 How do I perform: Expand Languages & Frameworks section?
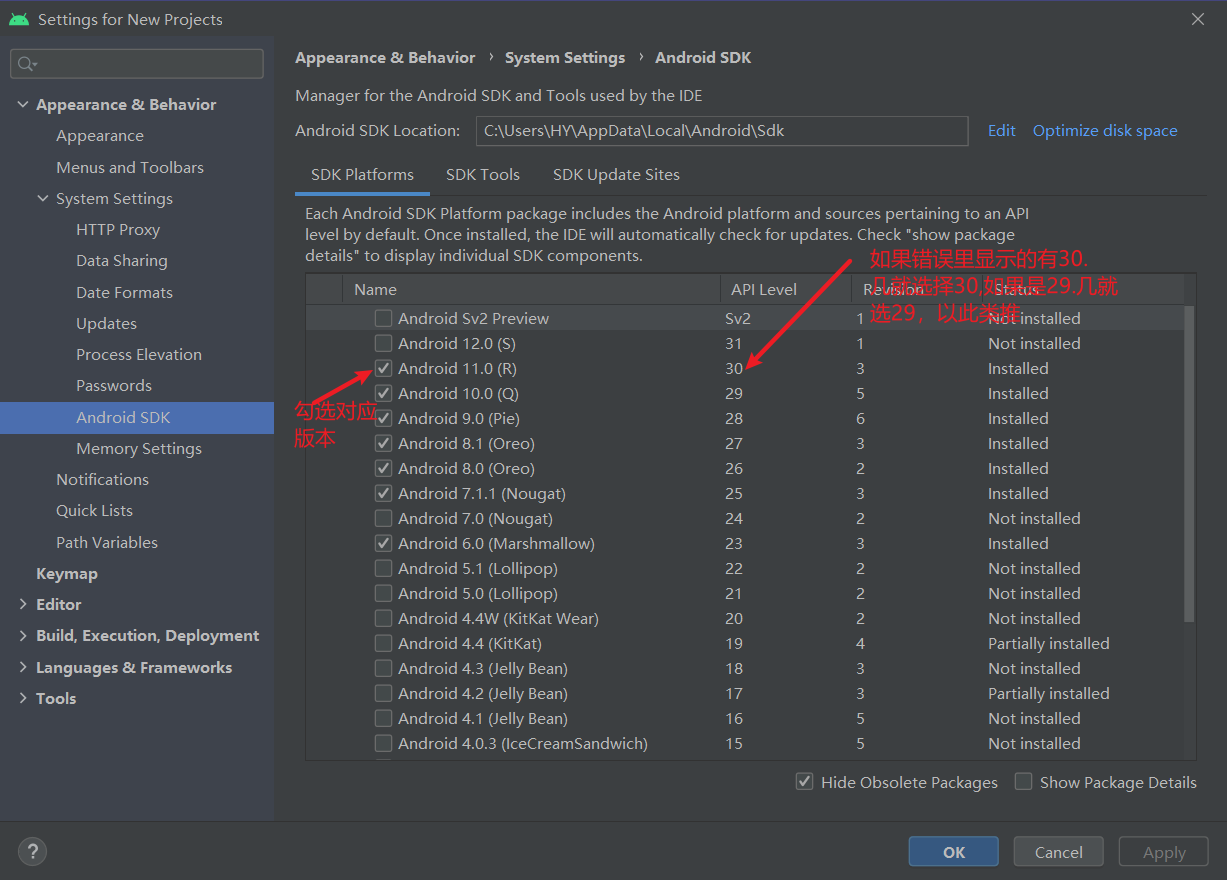23,667
